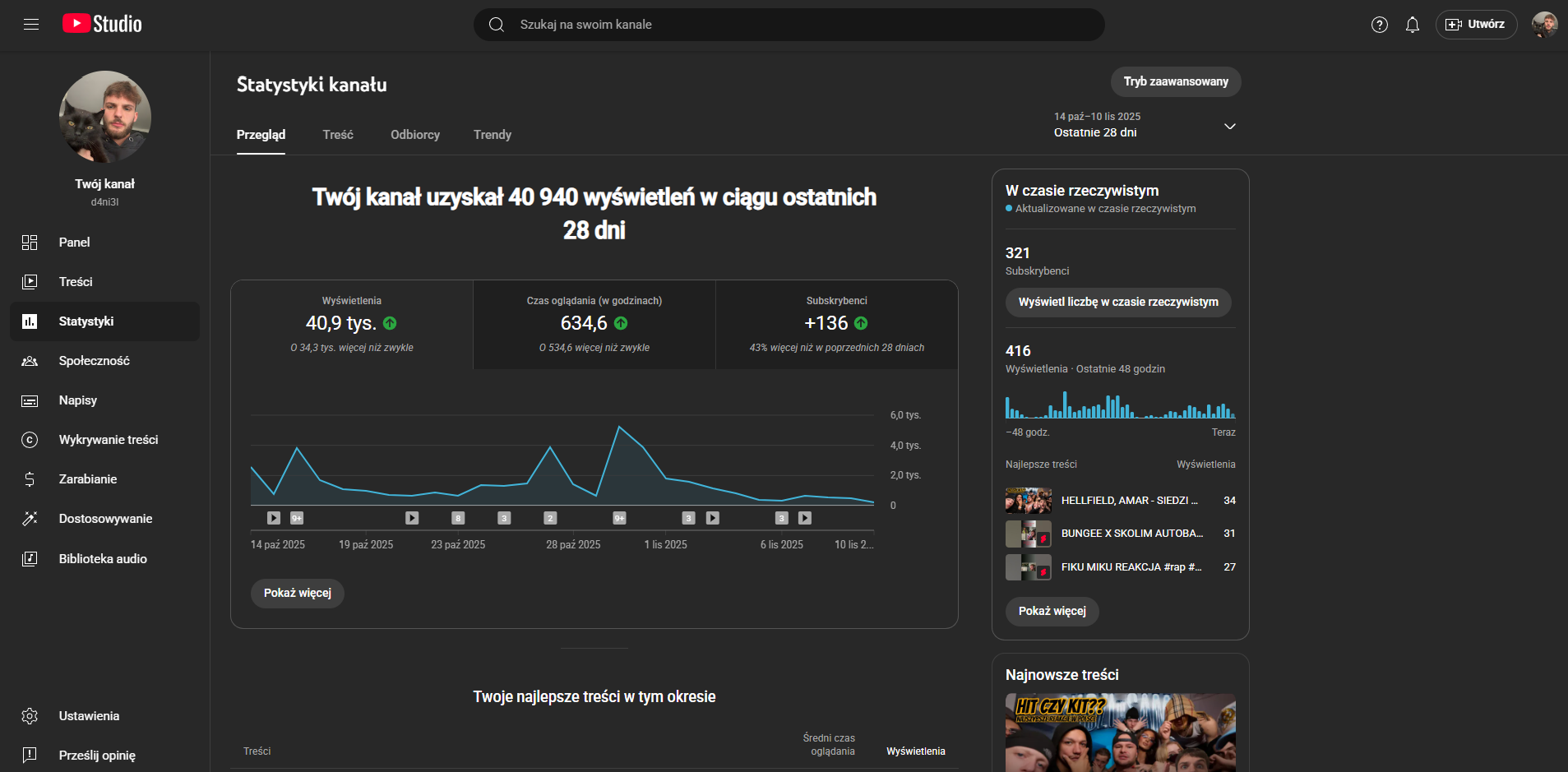Open Ustawienia settings

pyautogui.click(x=89, y=716)
